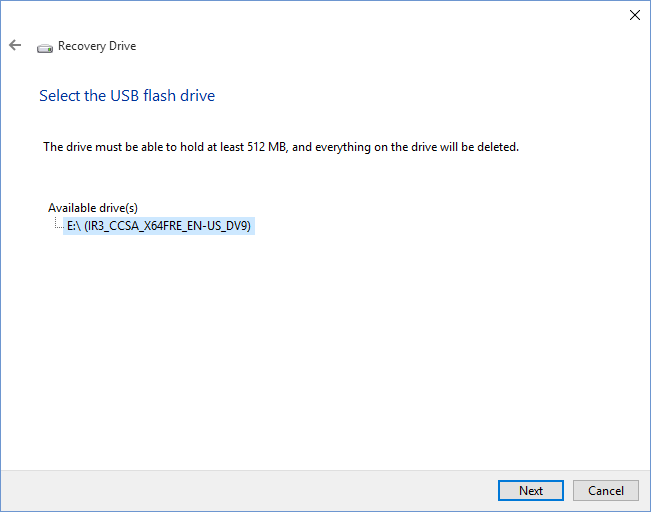
Task: Click the word "Drive" in the header title
Action: (x=120, y=46)
